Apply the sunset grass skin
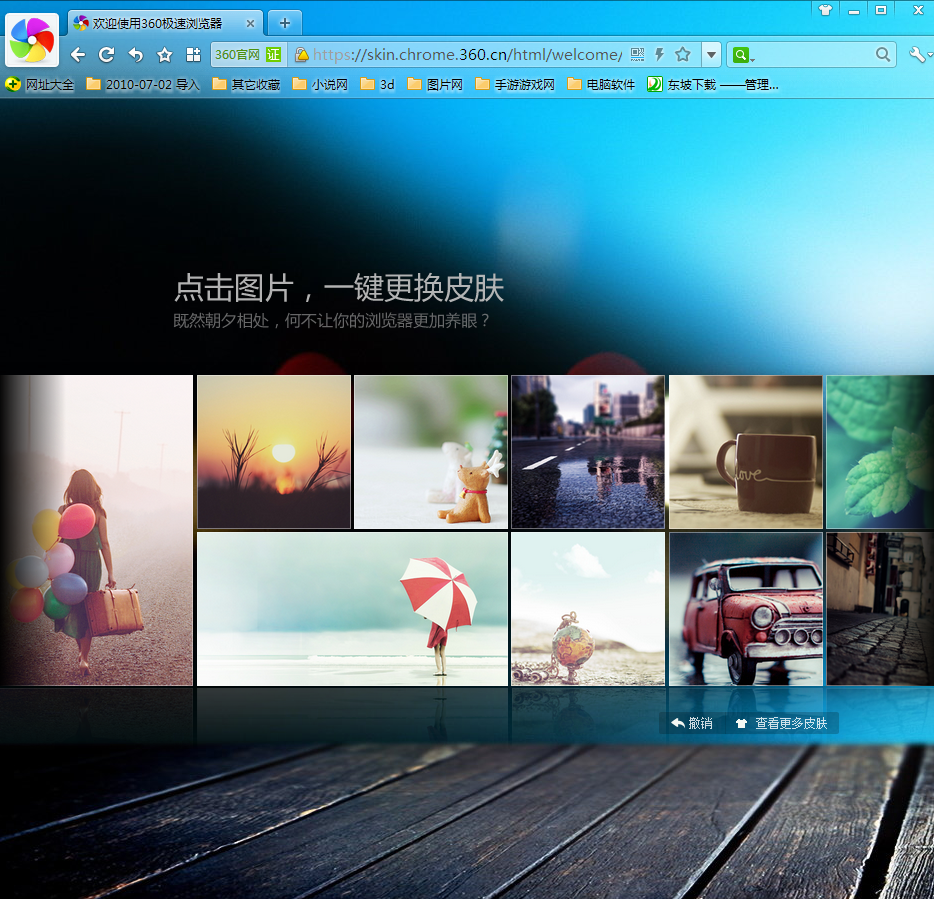This screenshot has height=899, width=934. (274, 452)
